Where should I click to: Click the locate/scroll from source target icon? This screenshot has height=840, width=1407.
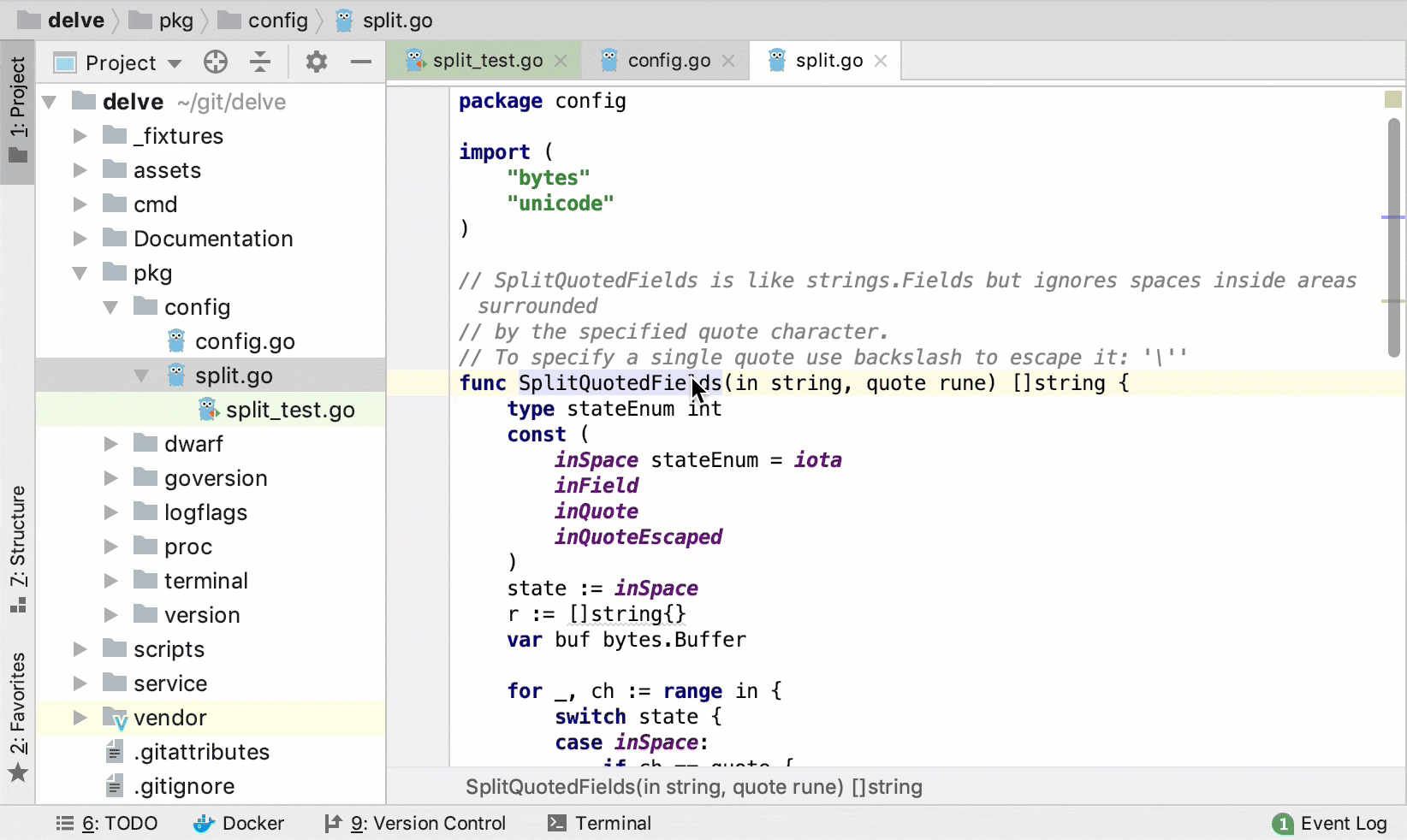(x=216, y=62)
